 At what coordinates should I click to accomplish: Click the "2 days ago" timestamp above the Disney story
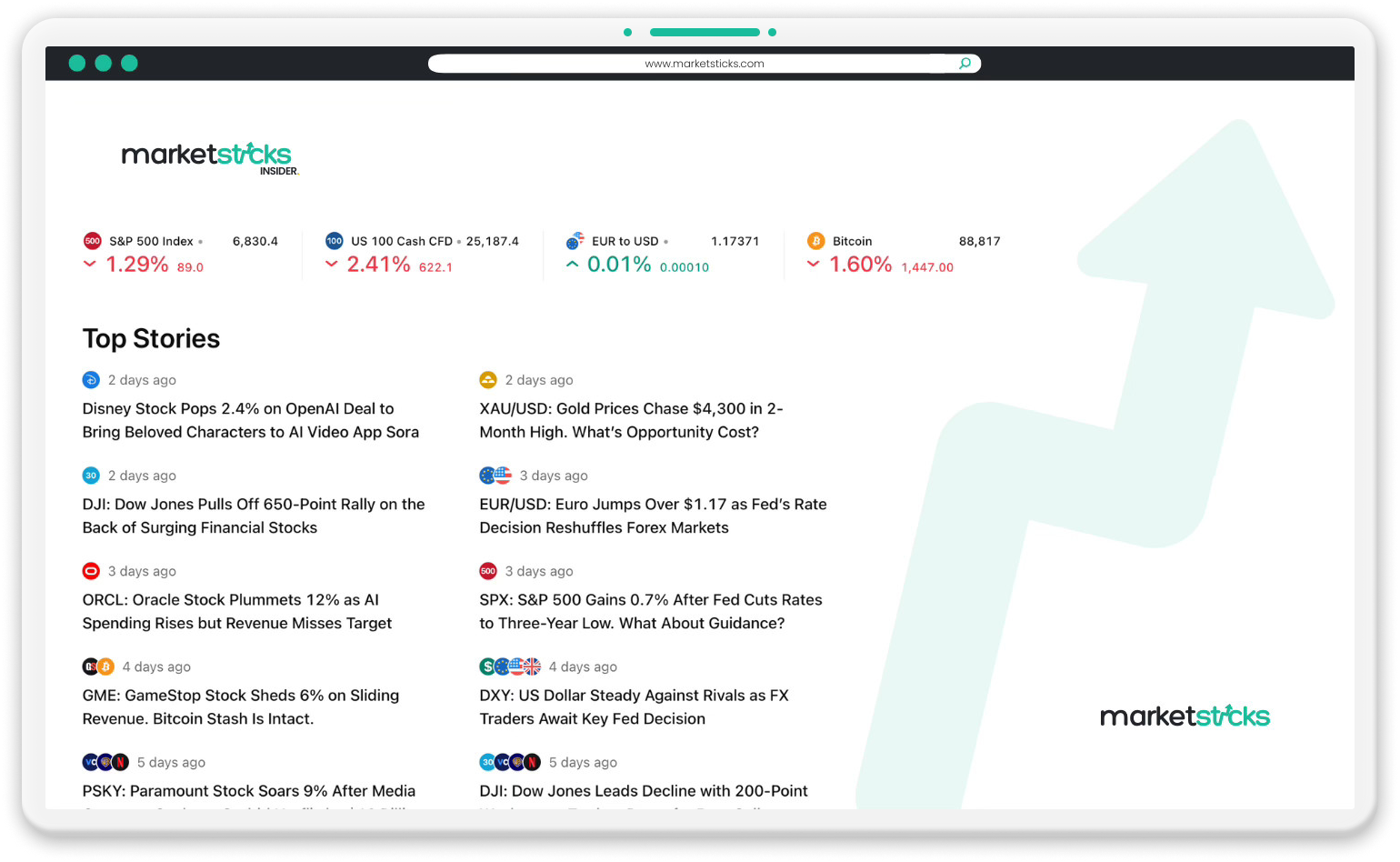coord(142,380)
